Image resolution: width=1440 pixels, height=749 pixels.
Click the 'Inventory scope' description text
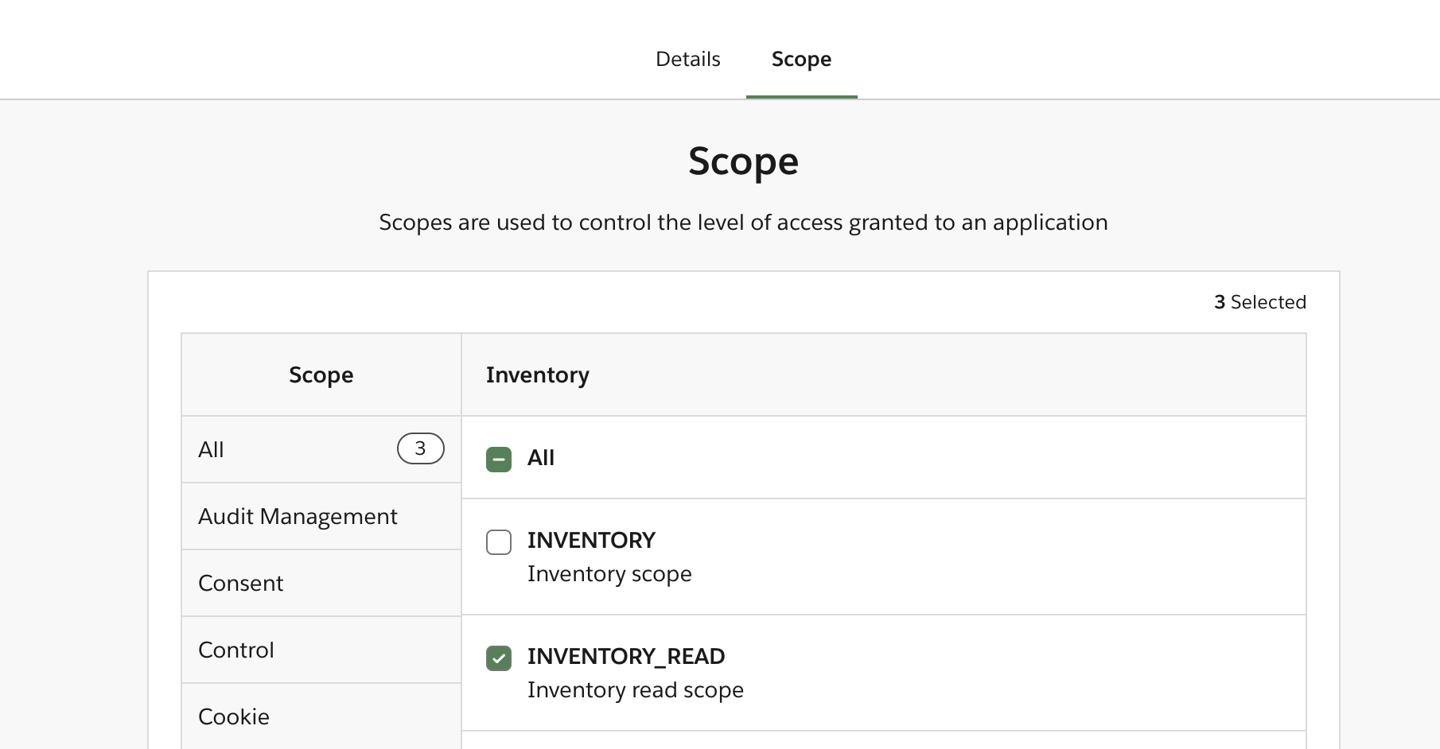[609, 574]
